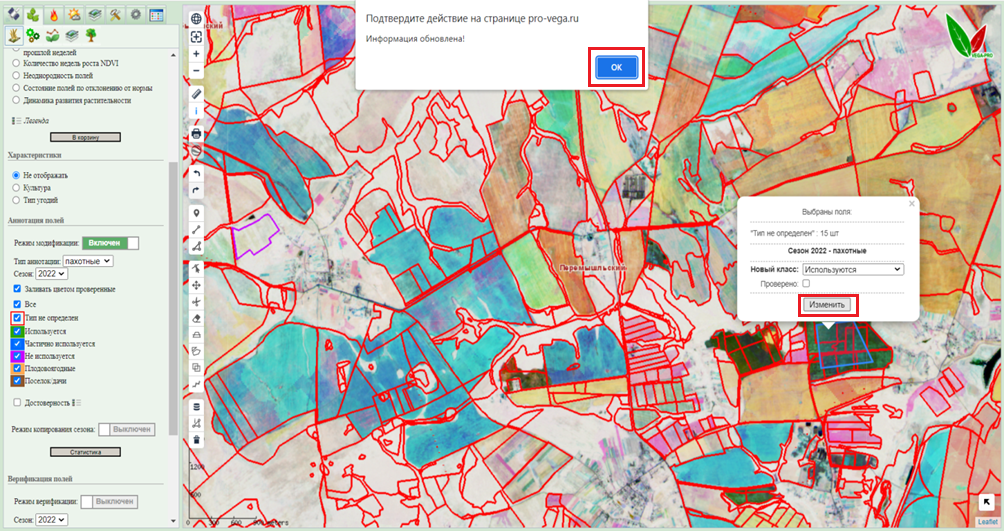Uncheck the 'Тип не определен' checkbox
Screen dimensions: 1004x531
point(17,318)
